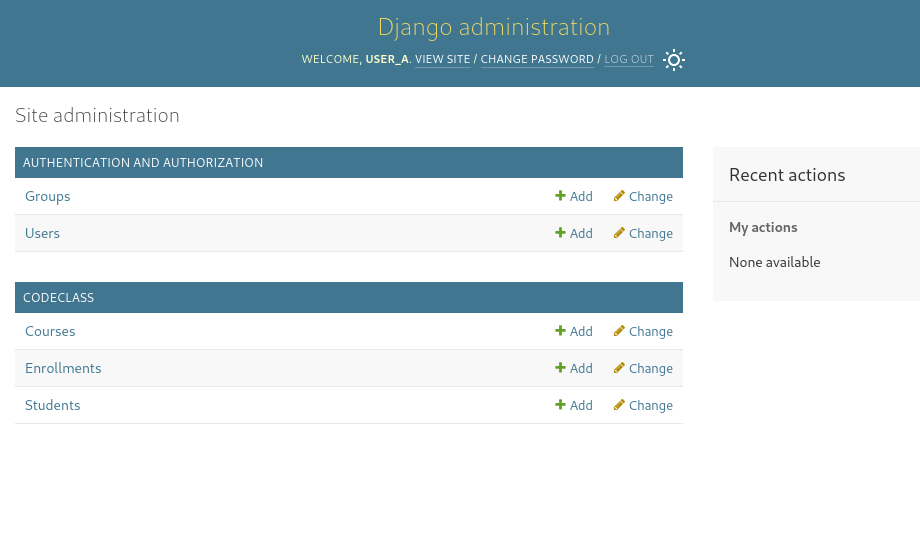Open the Courses model list

(x=50, y=331)
